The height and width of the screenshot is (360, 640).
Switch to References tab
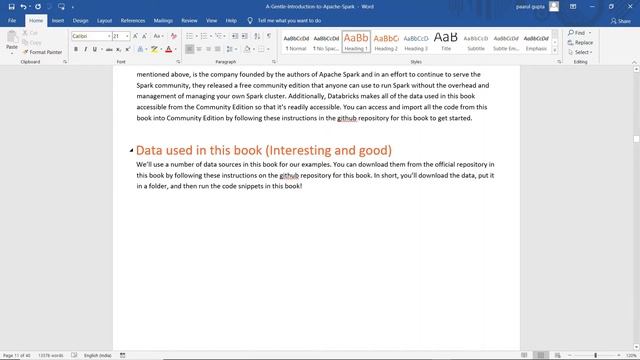click(x=133, y=21)
